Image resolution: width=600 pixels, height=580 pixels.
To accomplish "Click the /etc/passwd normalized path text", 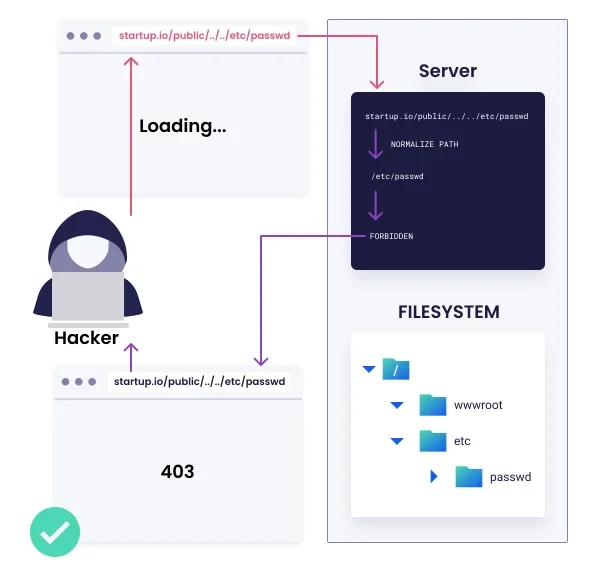I will (397, 176).
